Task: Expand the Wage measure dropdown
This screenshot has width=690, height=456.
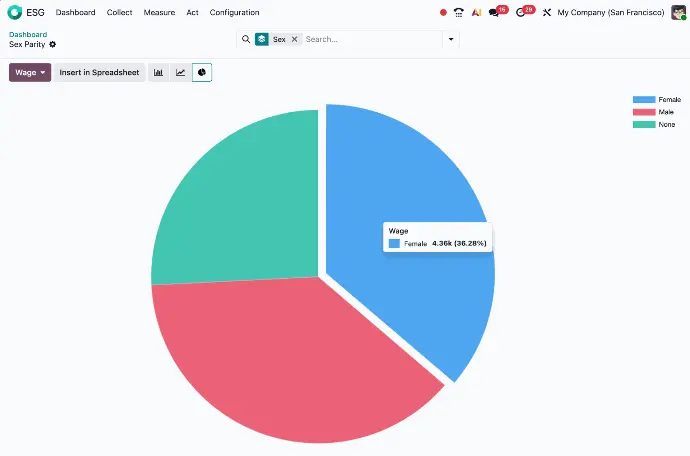Action: coord(30,73)
